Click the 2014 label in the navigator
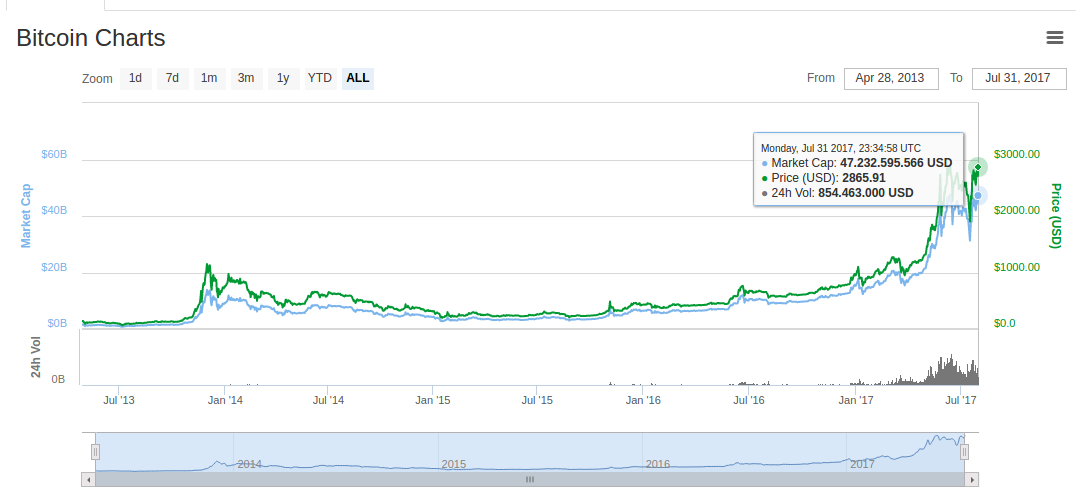Screen dimensions: 1080x501 (249, 464)
